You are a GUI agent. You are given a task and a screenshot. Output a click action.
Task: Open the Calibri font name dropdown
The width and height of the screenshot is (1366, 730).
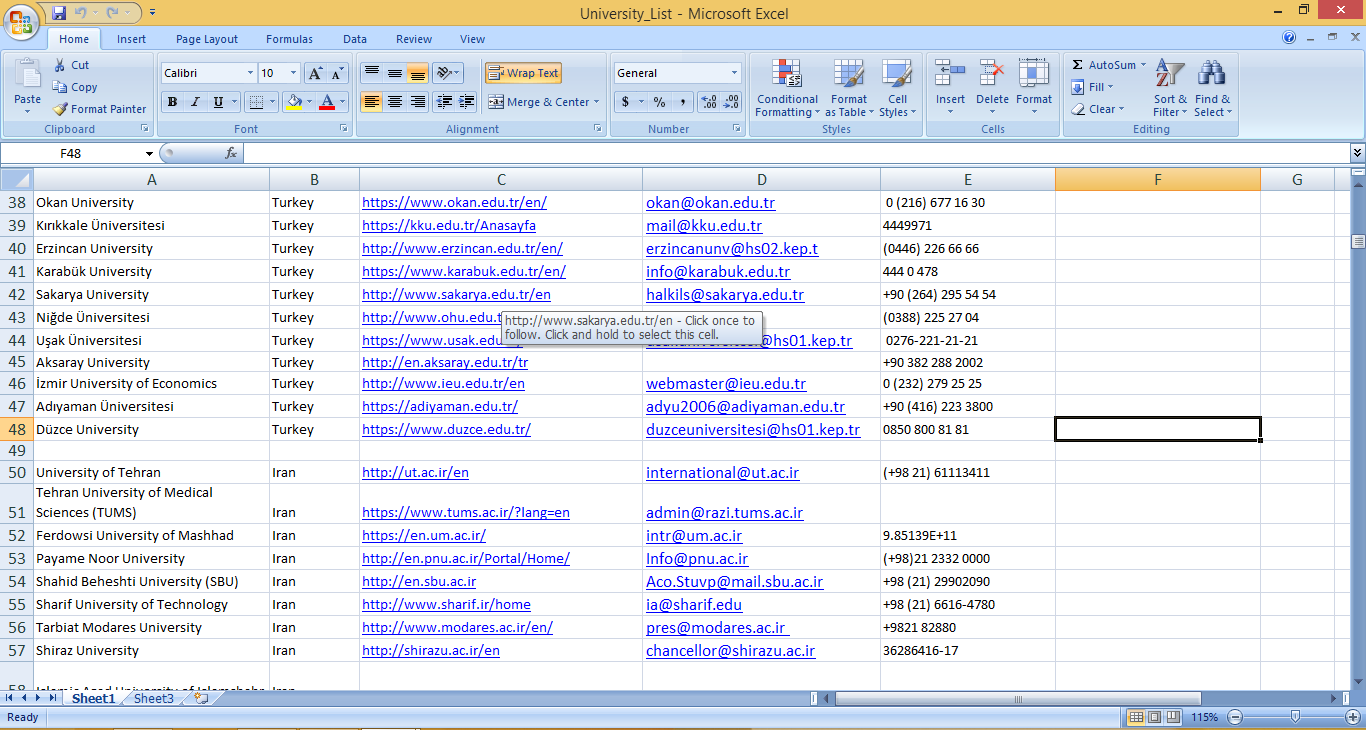point(250,73)
